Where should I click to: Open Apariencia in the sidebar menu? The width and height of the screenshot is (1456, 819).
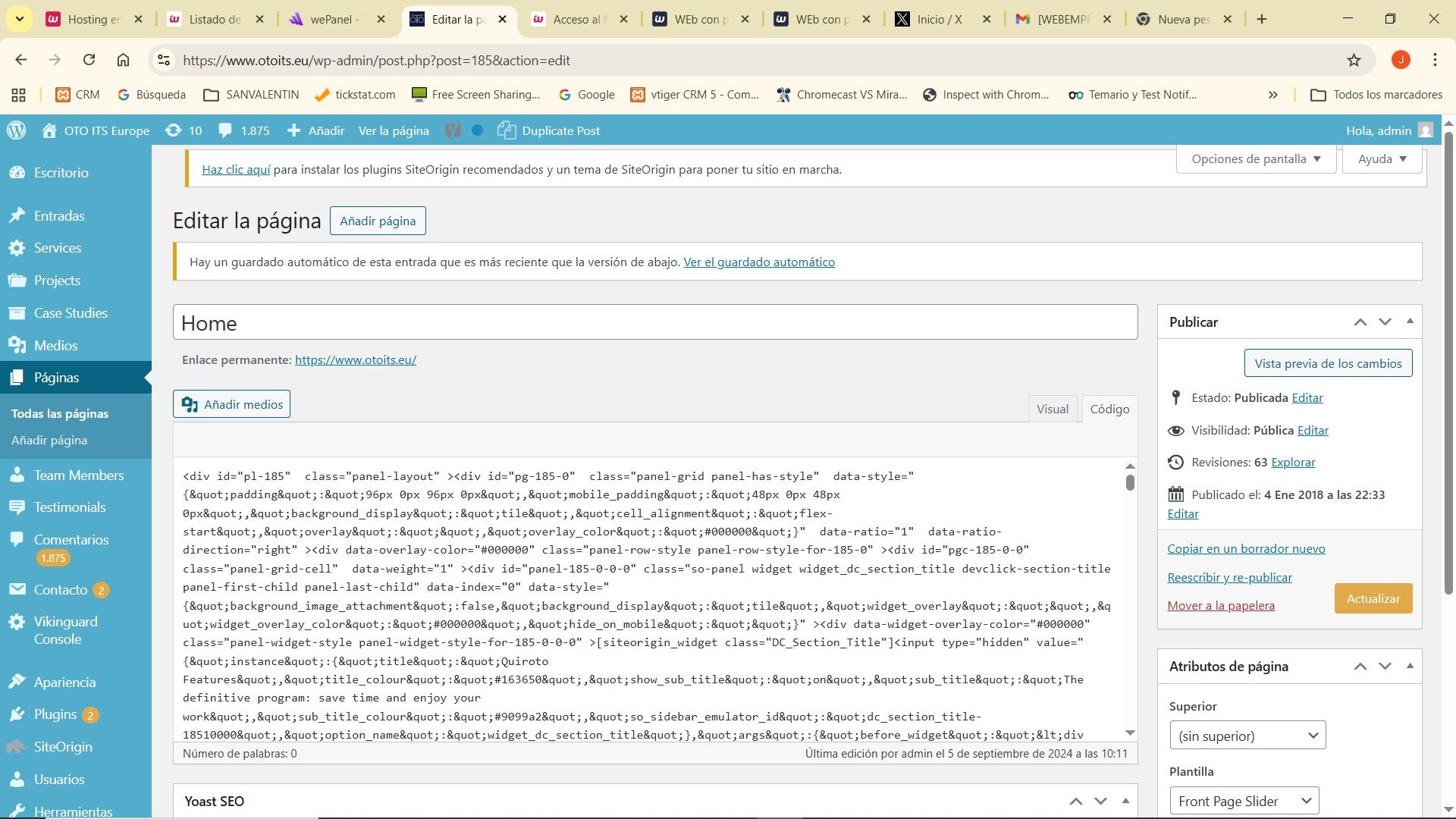click(64, 682)
